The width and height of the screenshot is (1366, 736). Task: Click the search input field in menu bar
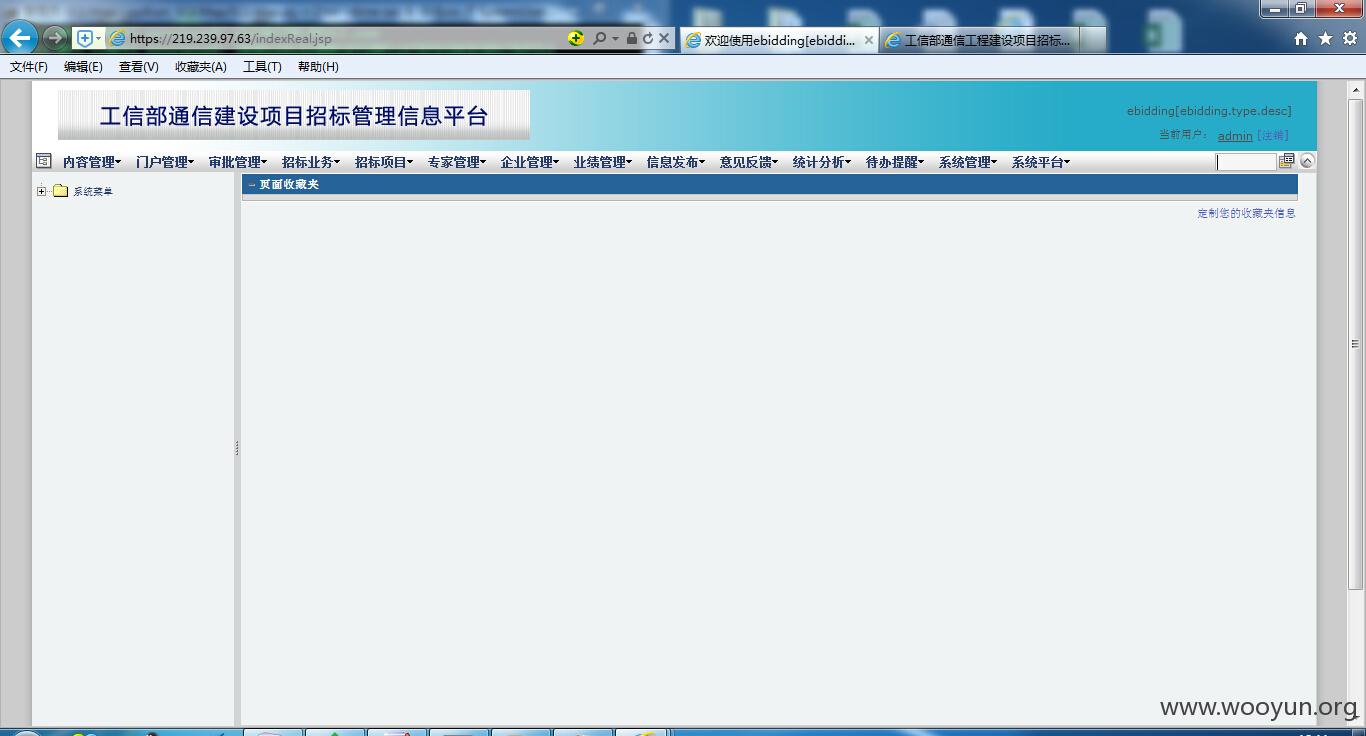pos(1246,162)
